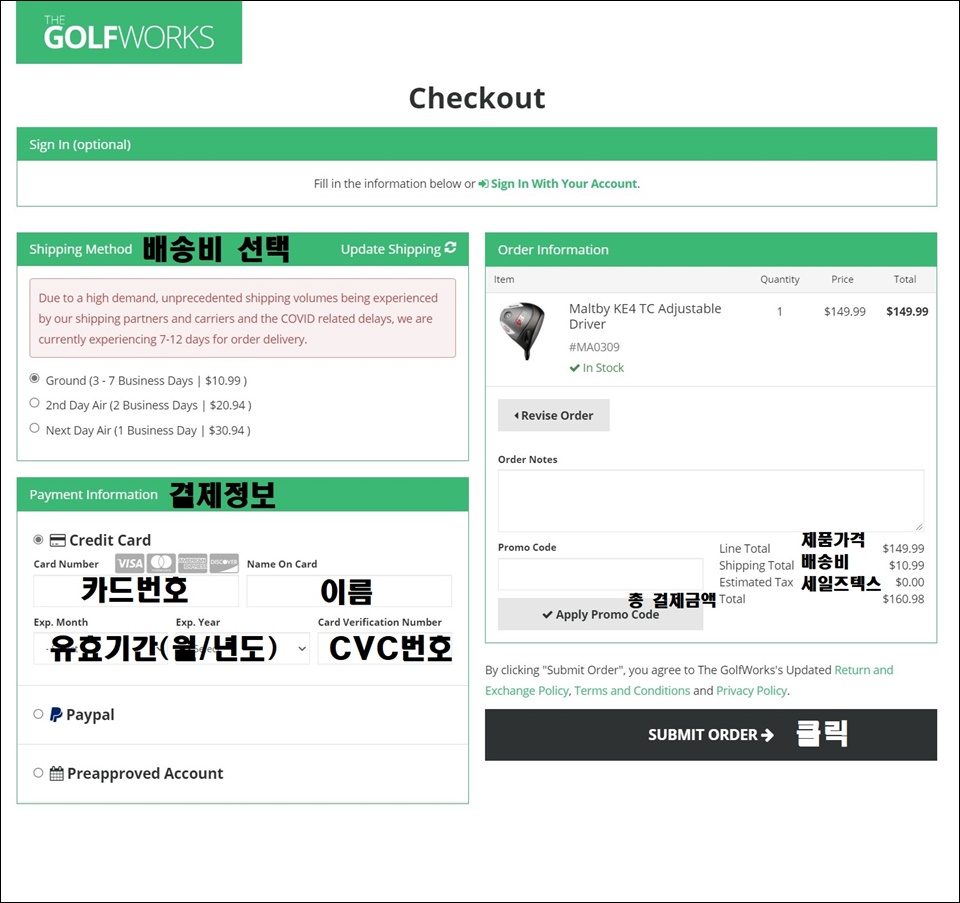Click the American Express card icon
The image size is (960, 903).
tap(193, 563)
